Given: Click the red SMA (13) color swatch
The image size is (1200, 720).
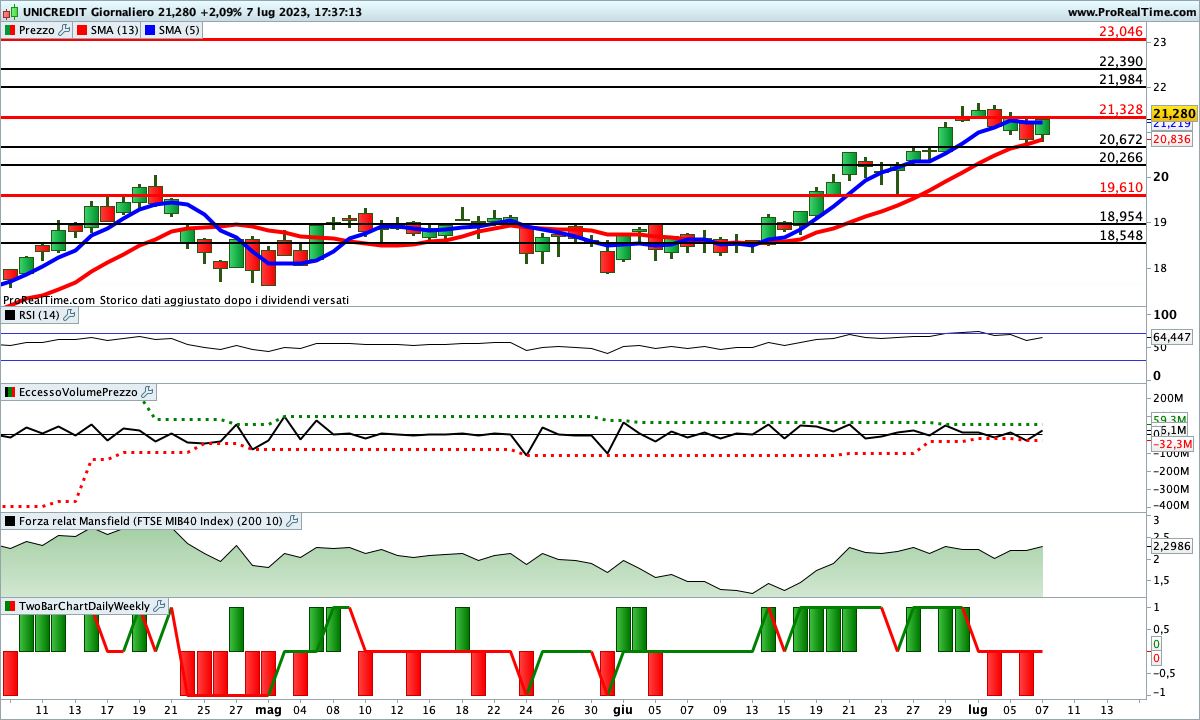Looking at the screenshot, I should click(x=82, y=30).
